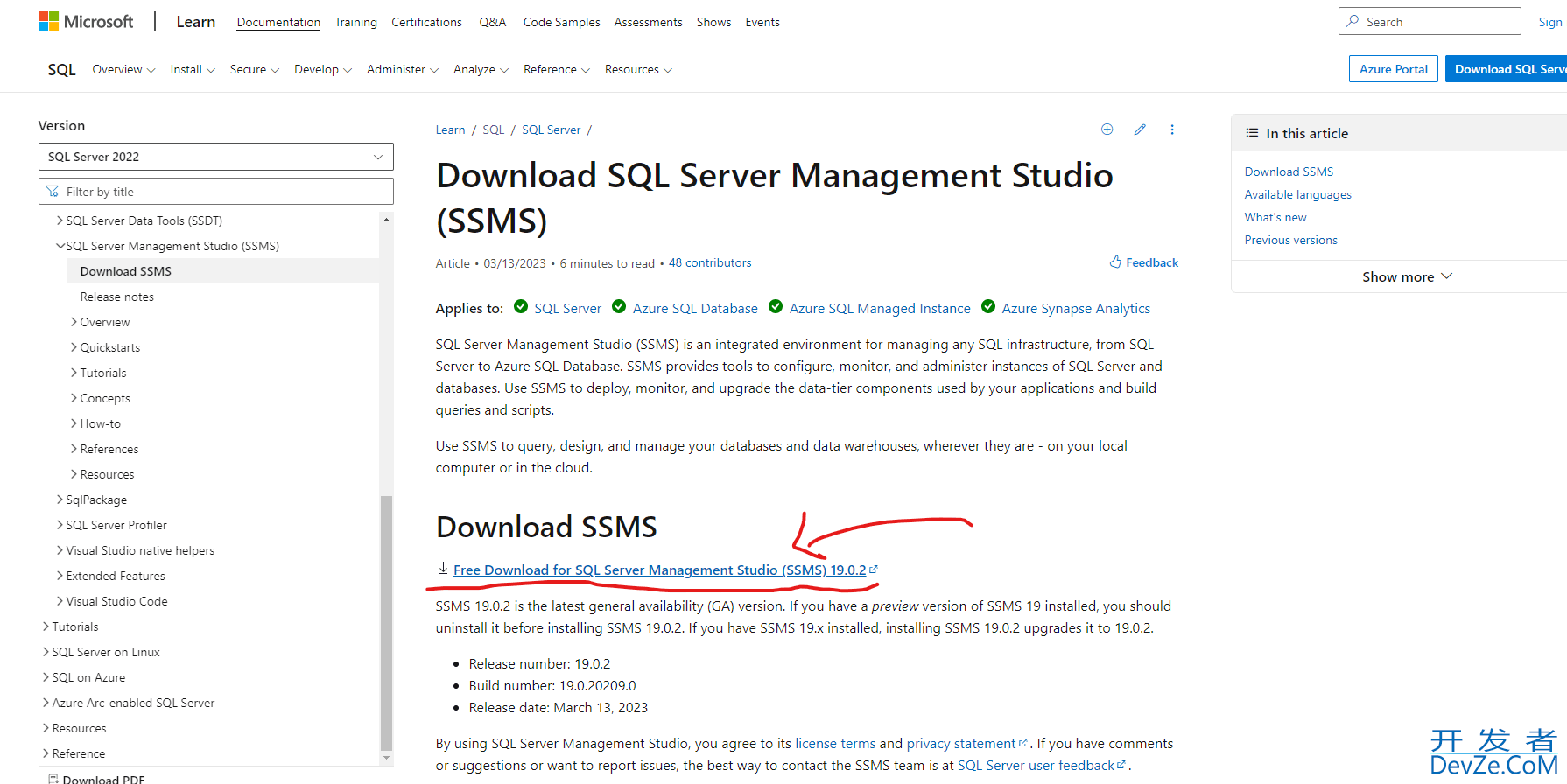
Task: Expand the SqlPackage tree node
Action: [x=60, y=500]
